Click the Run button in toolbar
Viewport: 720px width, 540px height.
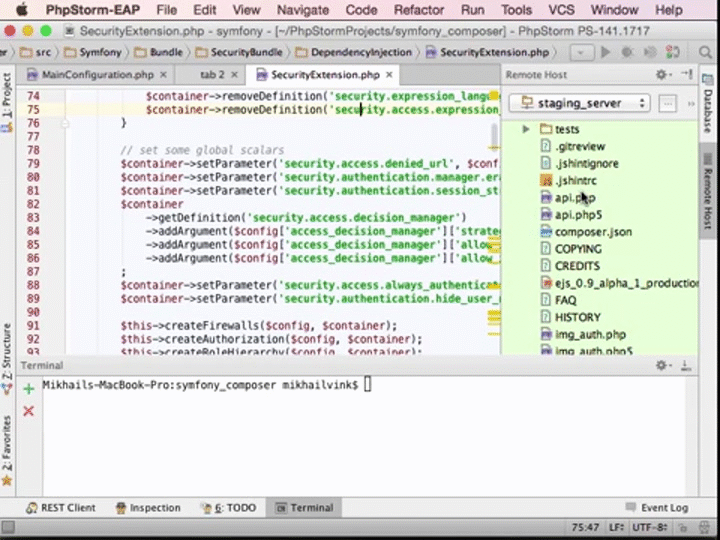[605, 52]
